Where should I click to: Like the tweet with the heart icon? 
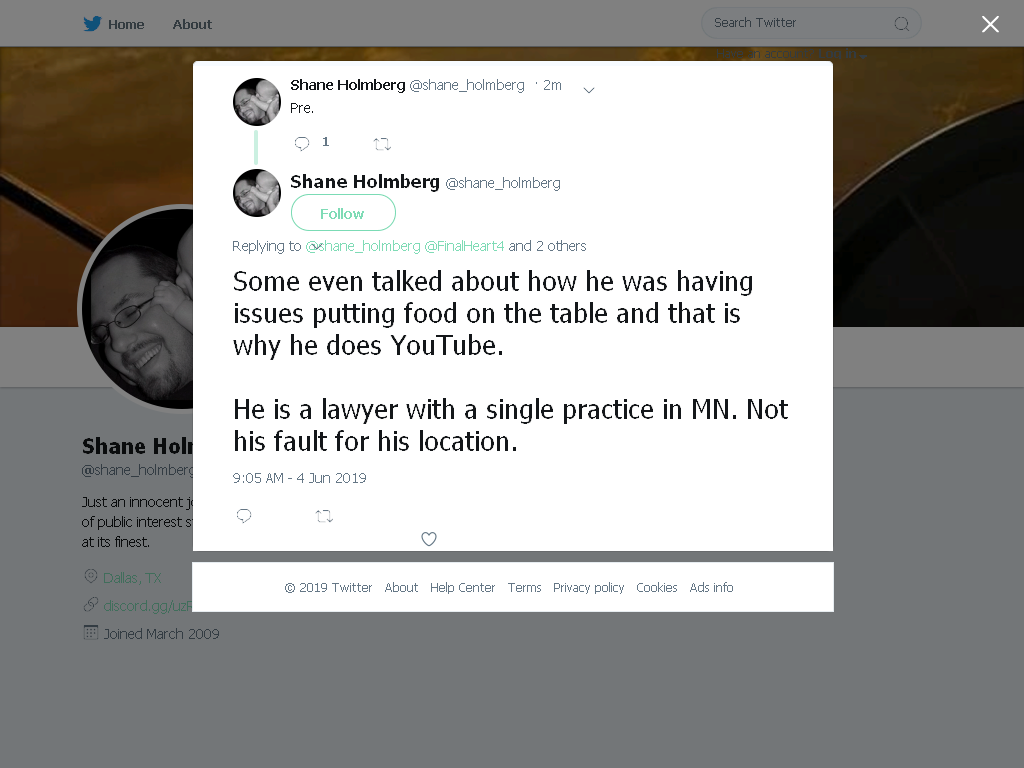pos(428,539)
